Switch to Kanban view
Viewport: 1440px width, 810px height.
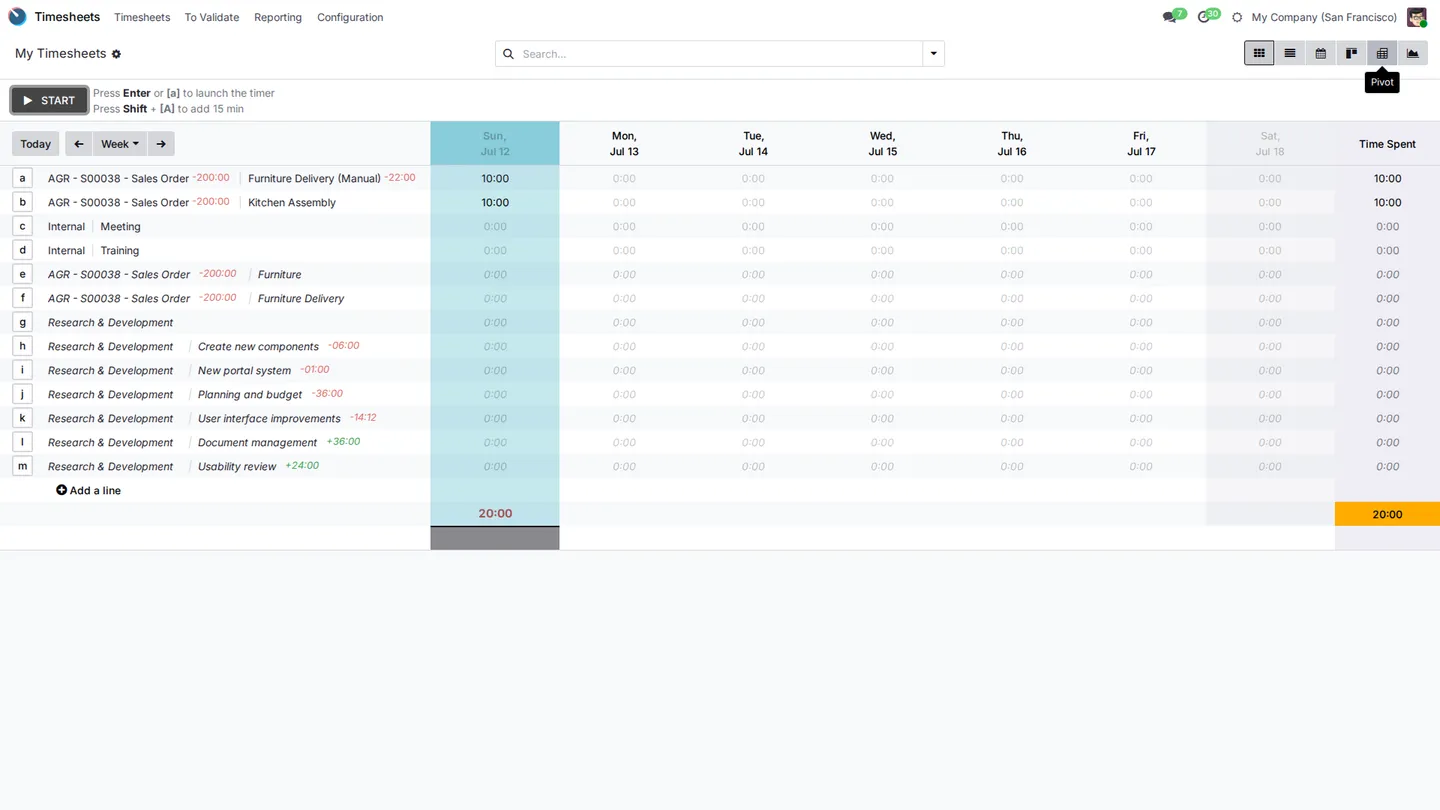click(1351, 53)
